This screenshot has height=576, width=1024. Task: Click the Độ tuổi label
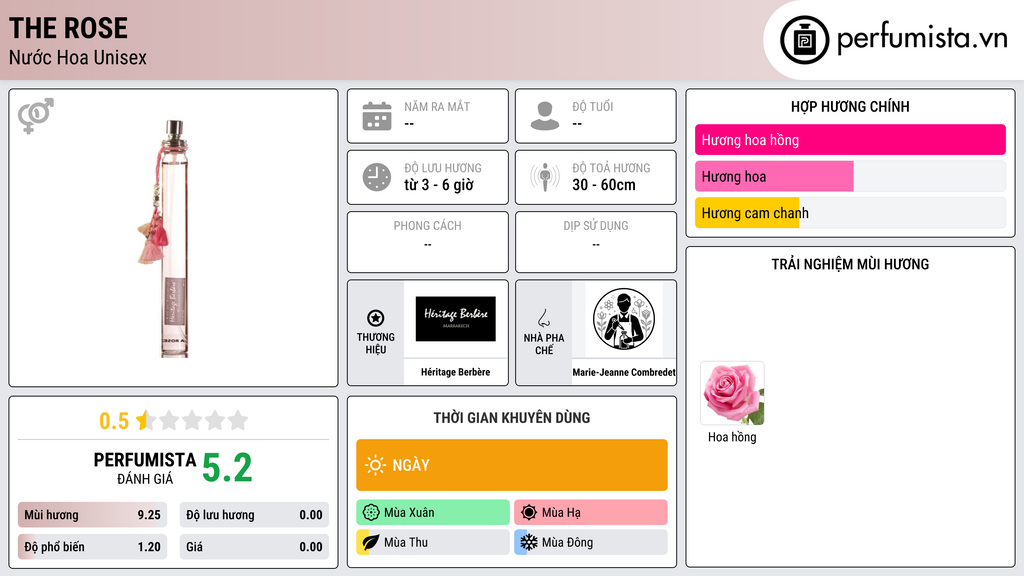pos(593,106)
